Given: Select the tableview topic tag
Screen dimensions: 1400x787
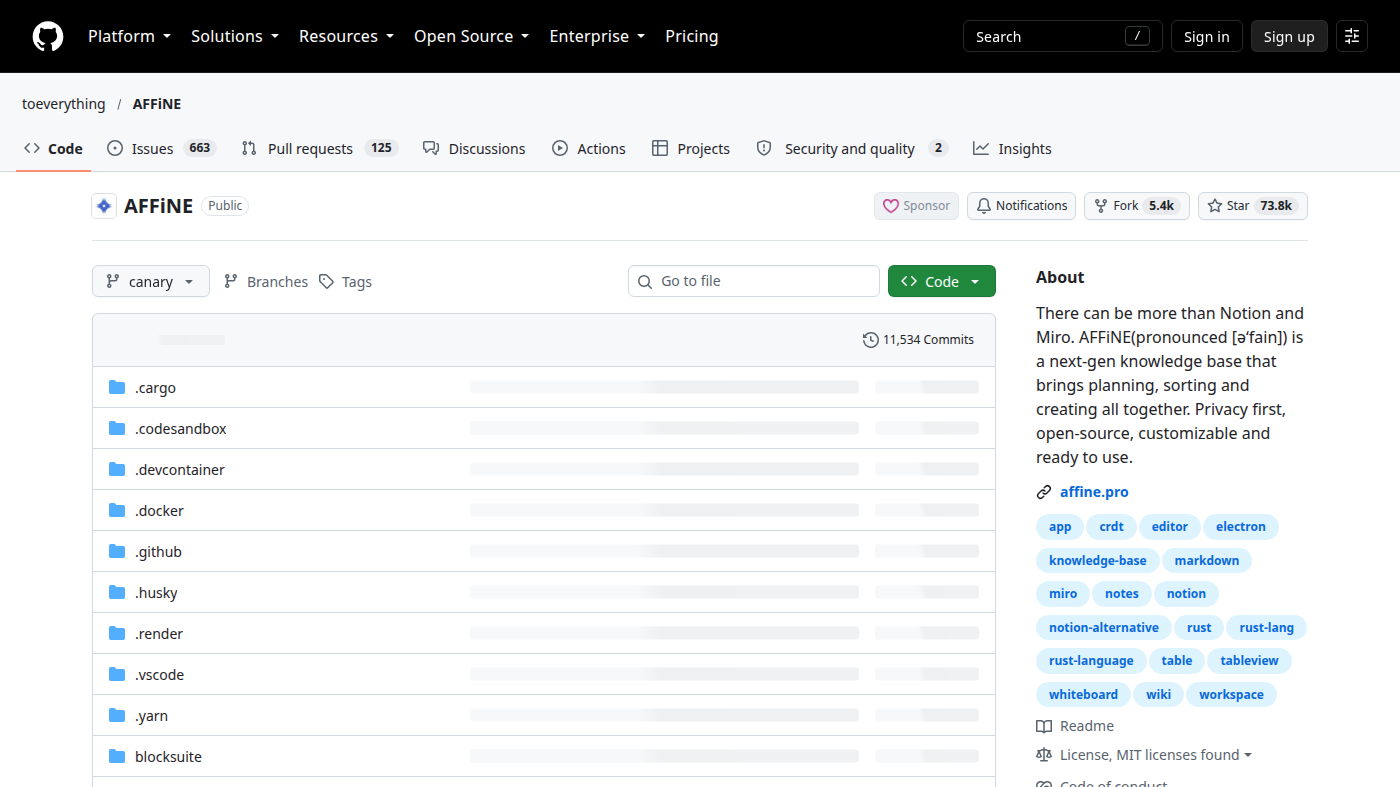Looking at the screenshot, I should click(1250, 661).
